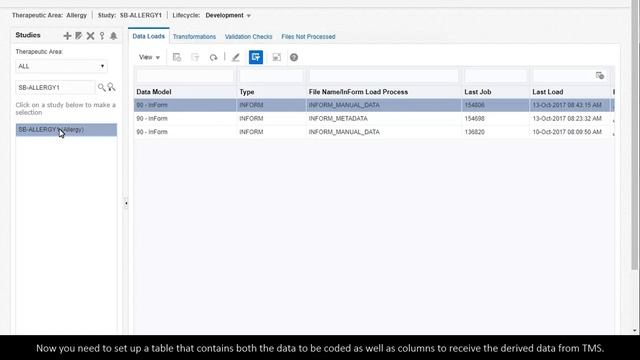Screen dimensions: 640x360
Task: Sort by the Data Model column header
Action: click(x=153, y=92)
